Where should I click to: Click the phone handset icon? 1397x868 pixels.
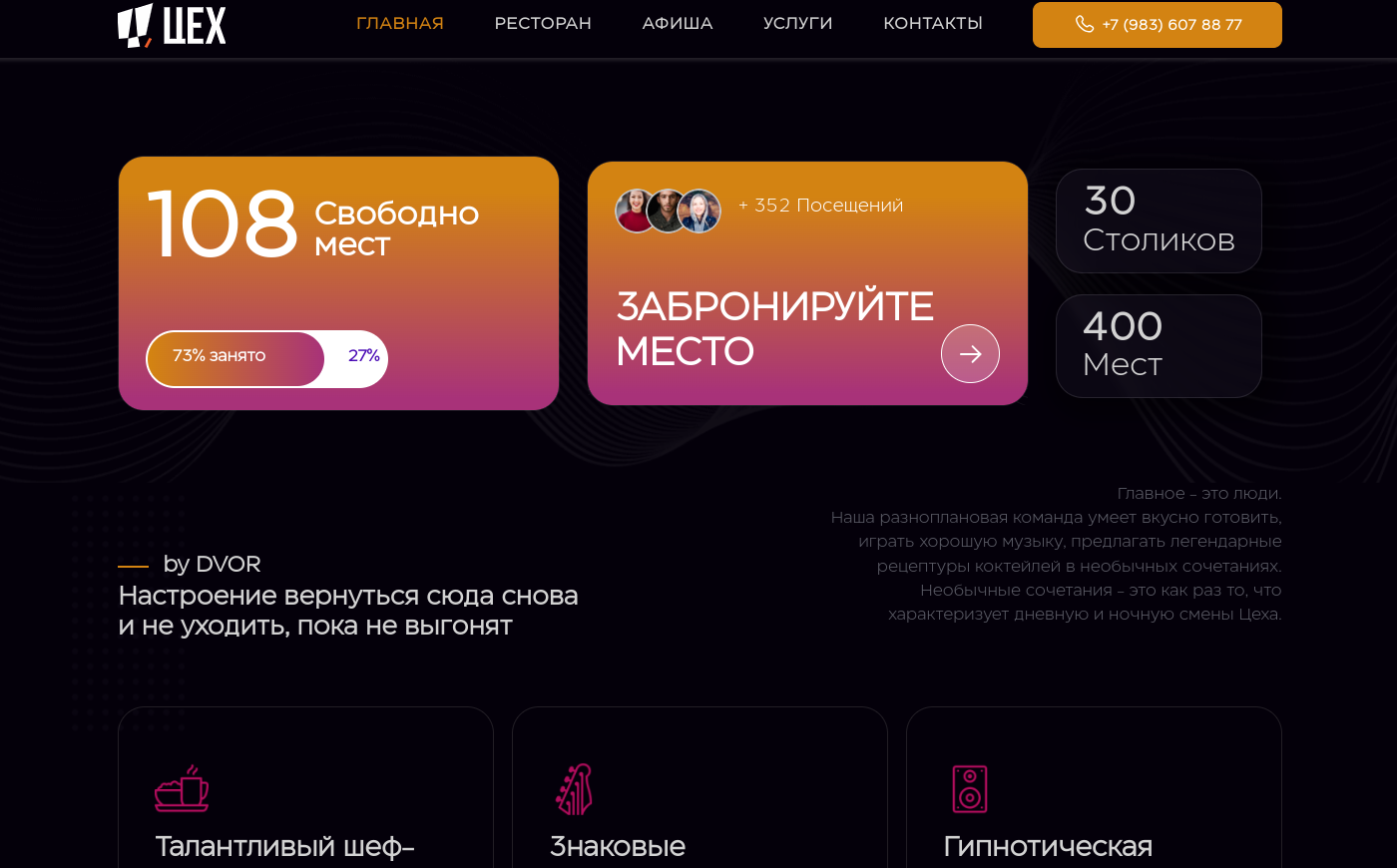[1084, 24]
